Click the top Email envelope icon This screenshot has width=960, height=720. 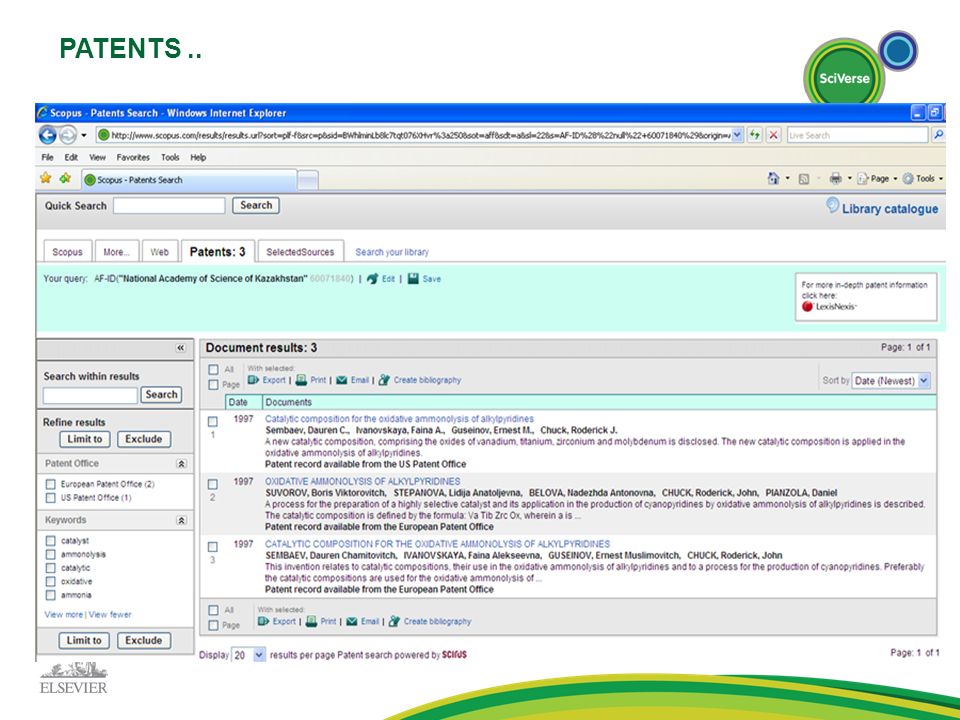[x=342, y=380]
